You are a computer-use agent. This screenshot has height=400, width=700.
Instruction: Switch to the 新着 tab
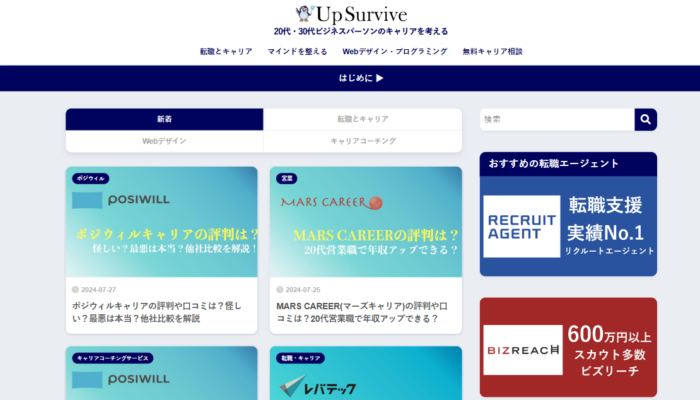(x=164, y=119)
